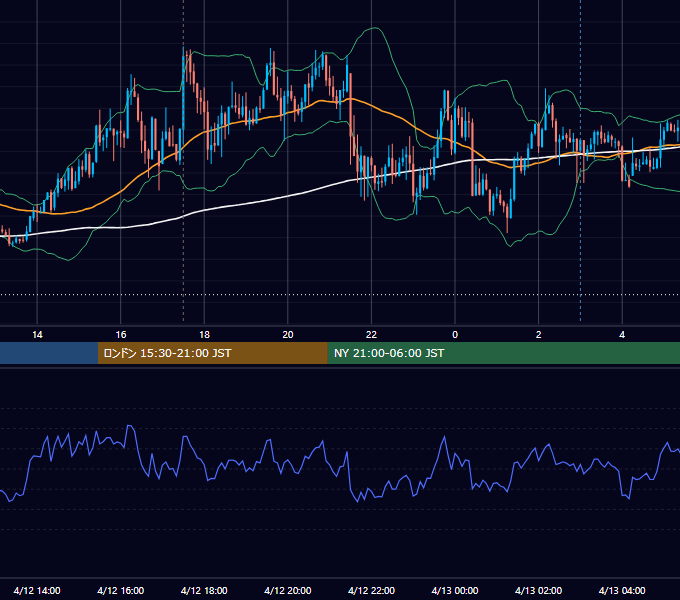Click the London 15:30-21:00 JST session bar
Screen dimensions: 680x600
(x=212, y=353)
